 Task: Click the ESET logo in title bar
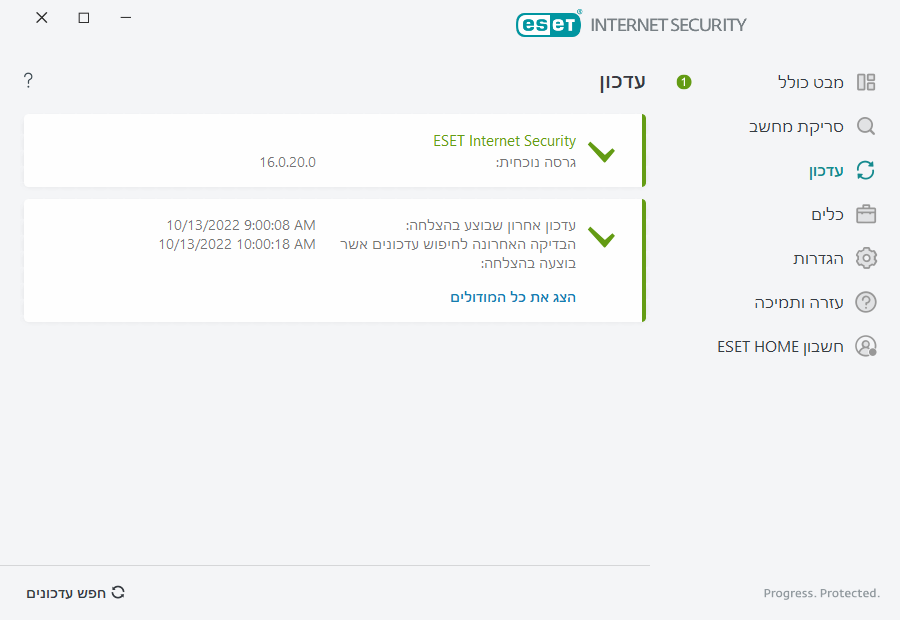(548, 25)
